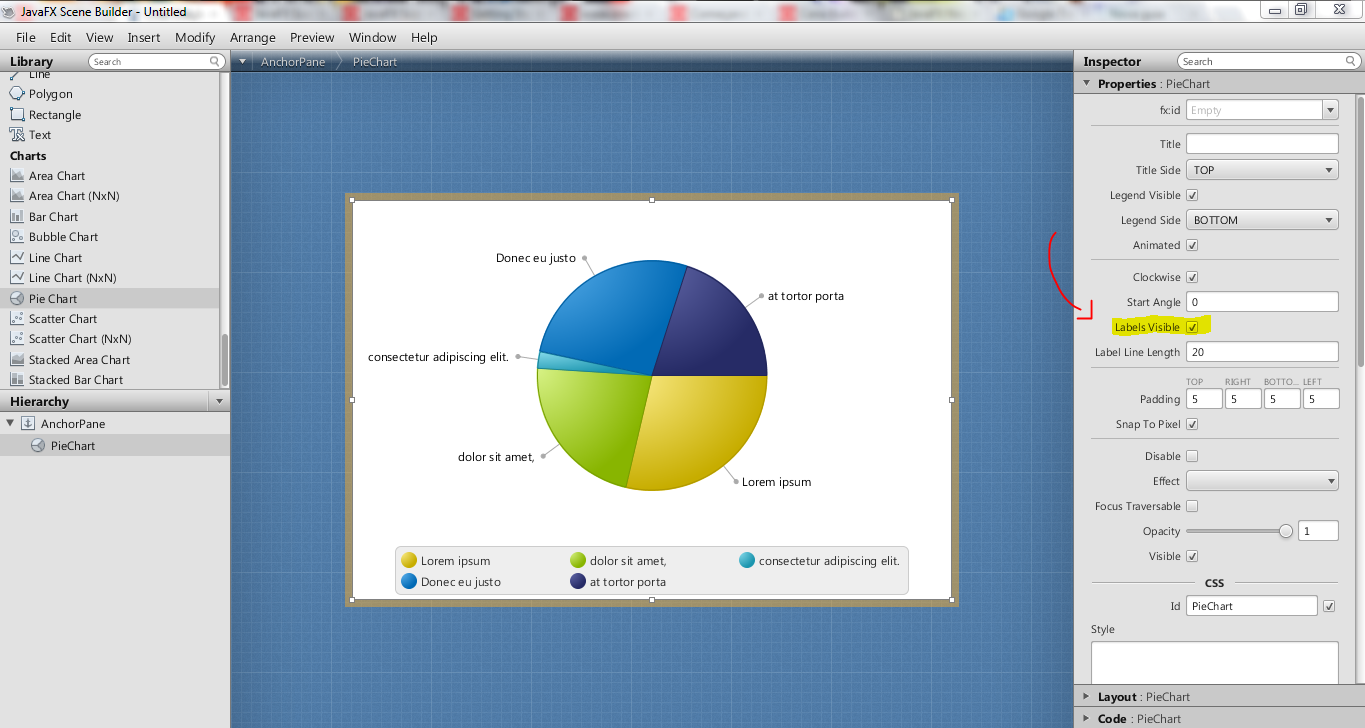Choose the Scatter Chart icon
Image resolution: width=1365 pixels, height=728 pixels.
(x=17, y=319)
